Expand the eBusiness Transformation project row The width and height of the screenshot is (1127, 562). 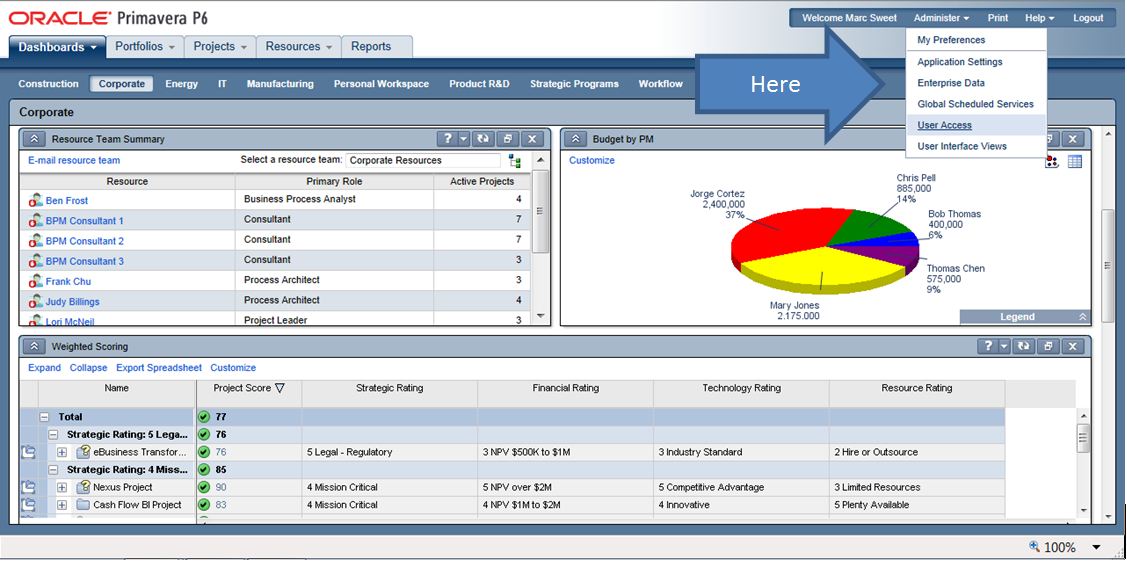(63, 452)
